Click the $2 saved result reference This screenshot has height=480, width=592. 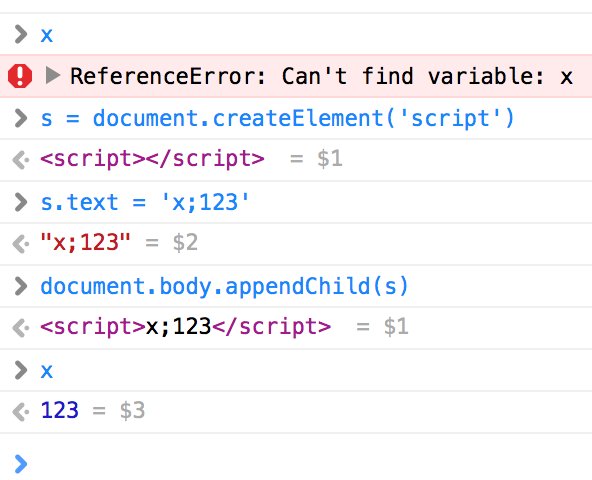coord(185,242)
